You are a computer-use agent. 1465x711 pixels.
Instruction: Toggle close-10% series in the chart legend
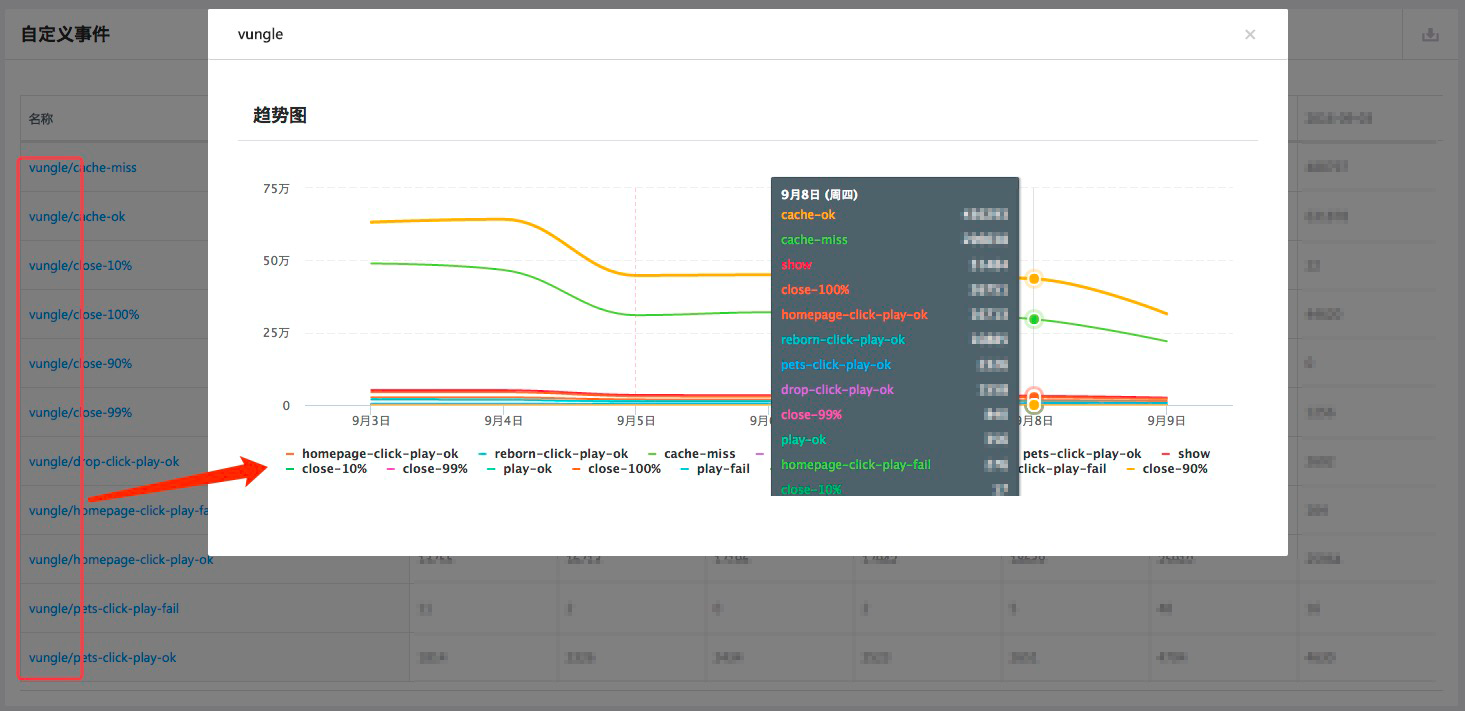point(326,469)
